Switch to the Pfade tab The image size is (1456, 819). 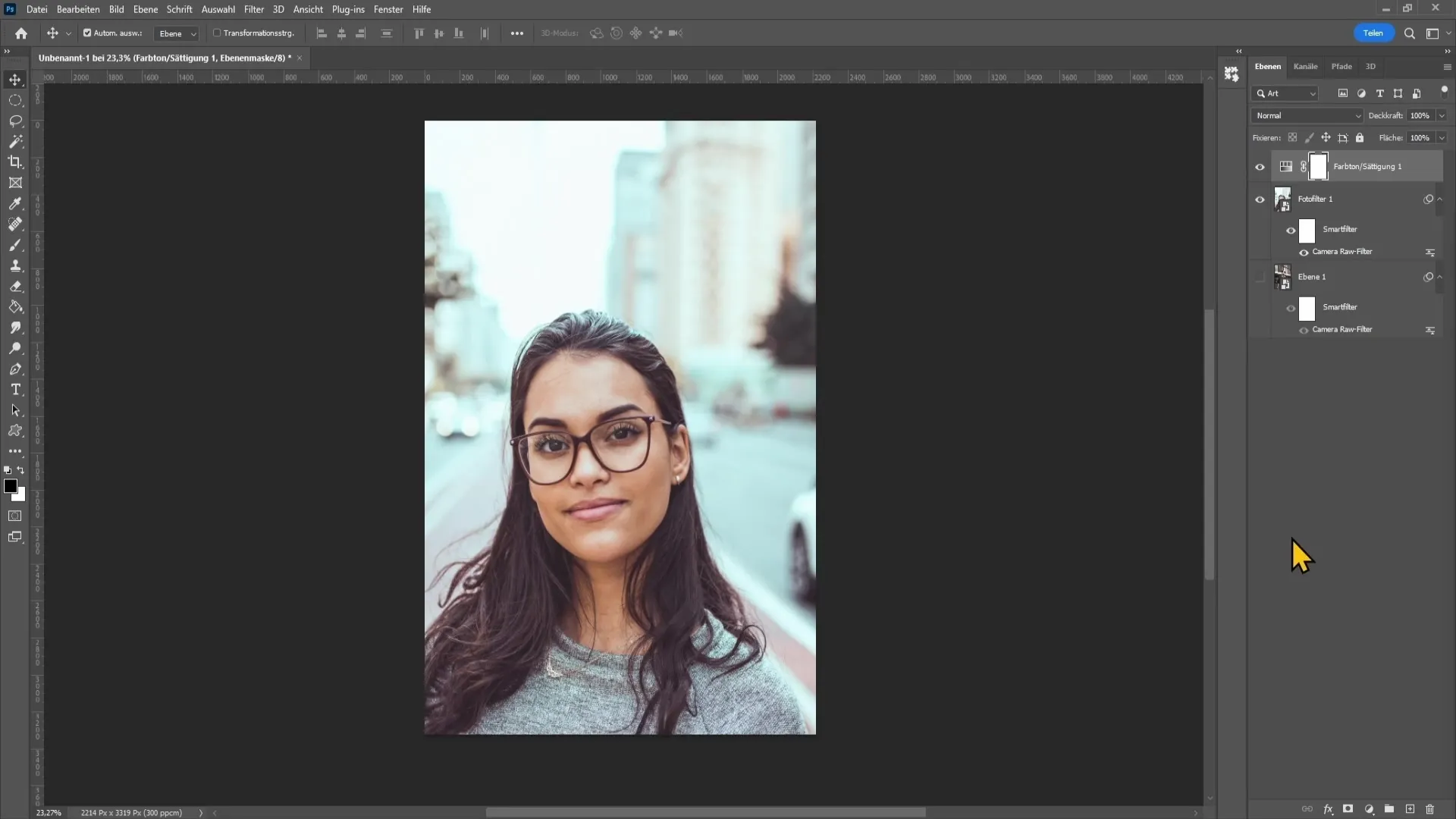coord(1341,65)
